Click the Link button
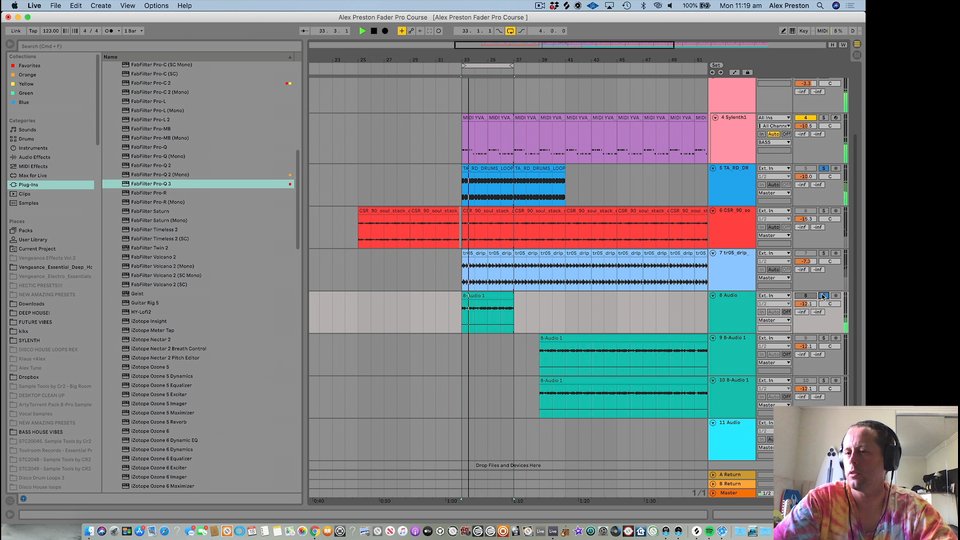Viewport: 960px width, 540px height. pyautogui.click(x=16, y=31)
